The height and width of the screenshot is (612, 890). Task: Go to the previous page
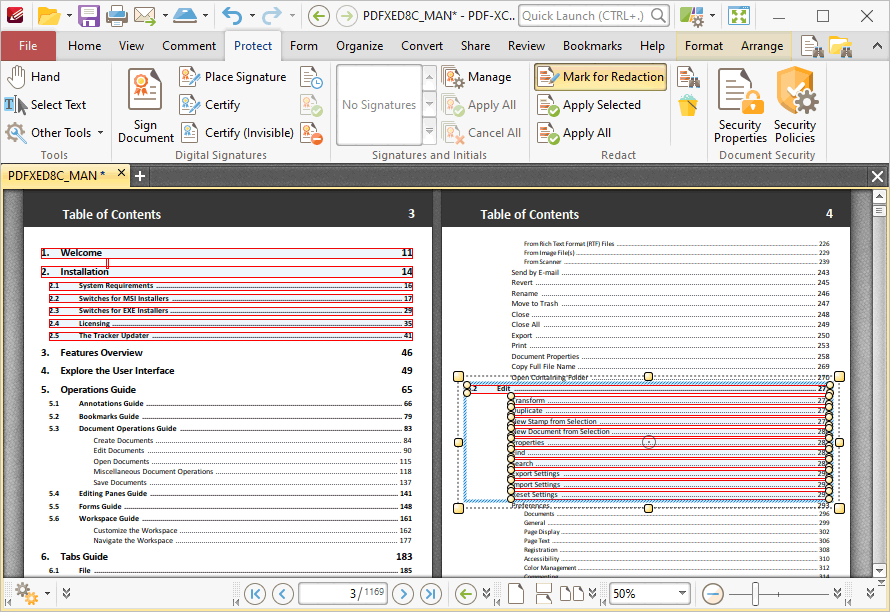coord(283,594)
